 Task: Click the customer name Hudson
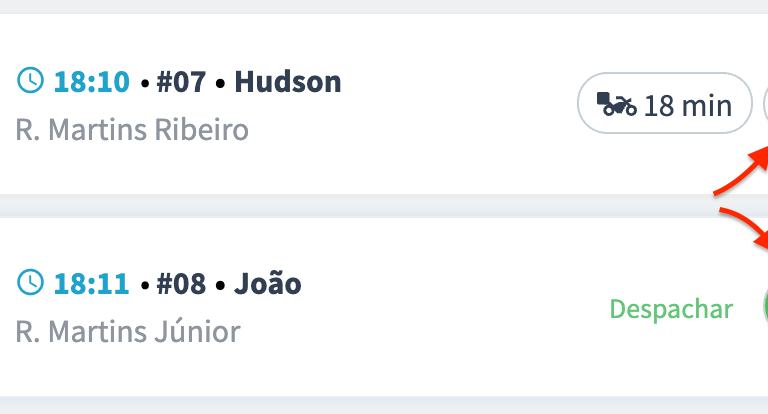(288, 81)
